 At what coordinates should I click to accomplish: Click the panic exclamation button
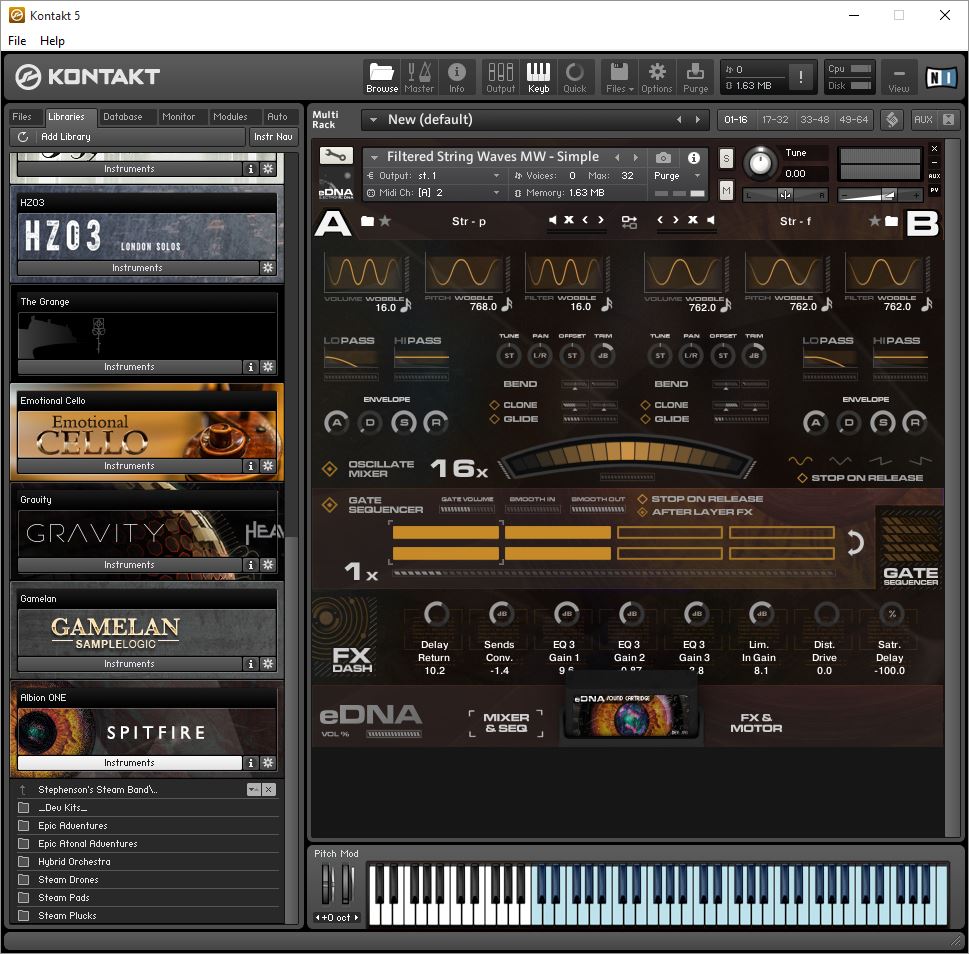(x=801, y=77)
